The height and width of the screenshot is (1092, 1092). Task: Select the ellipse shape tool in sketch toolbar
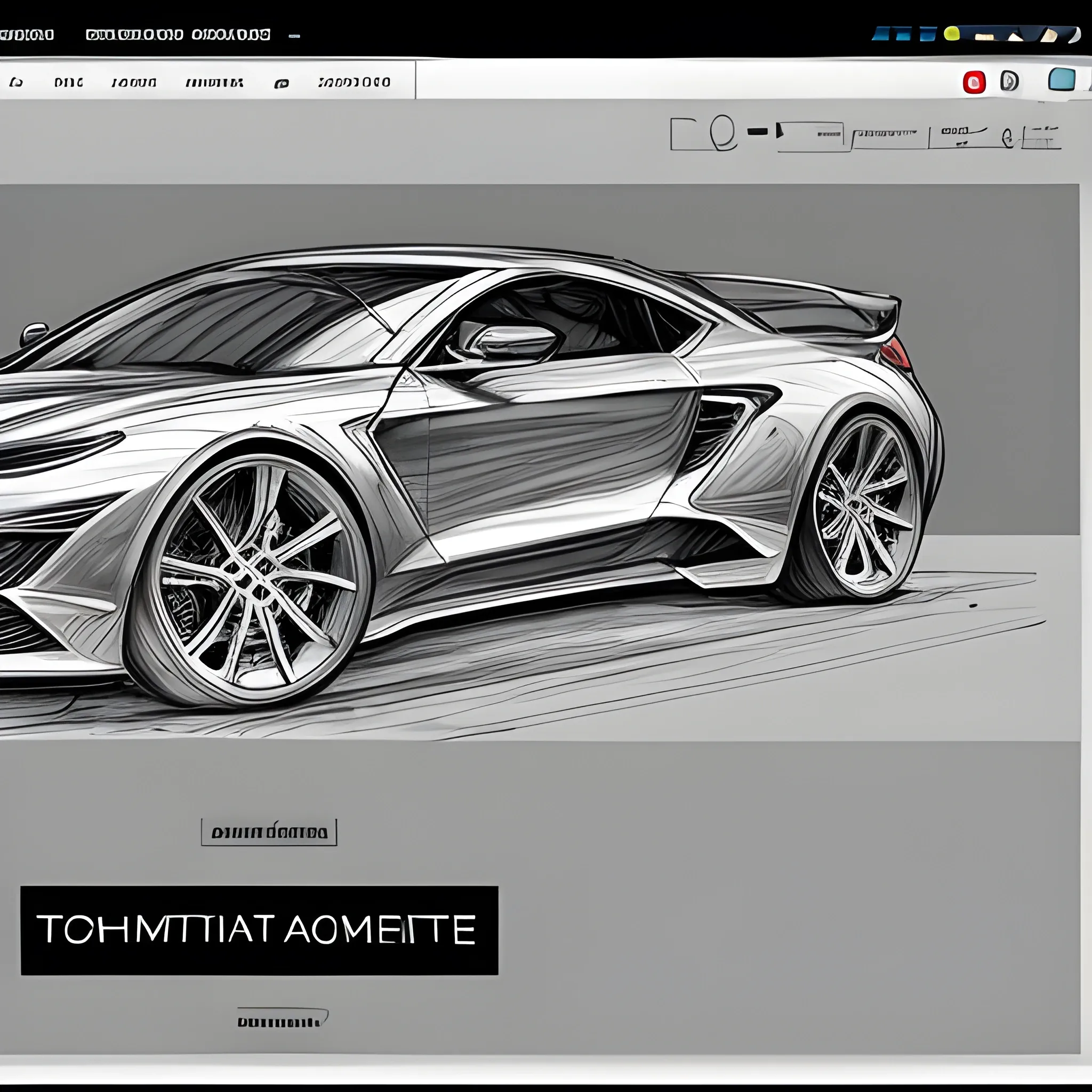724,132
